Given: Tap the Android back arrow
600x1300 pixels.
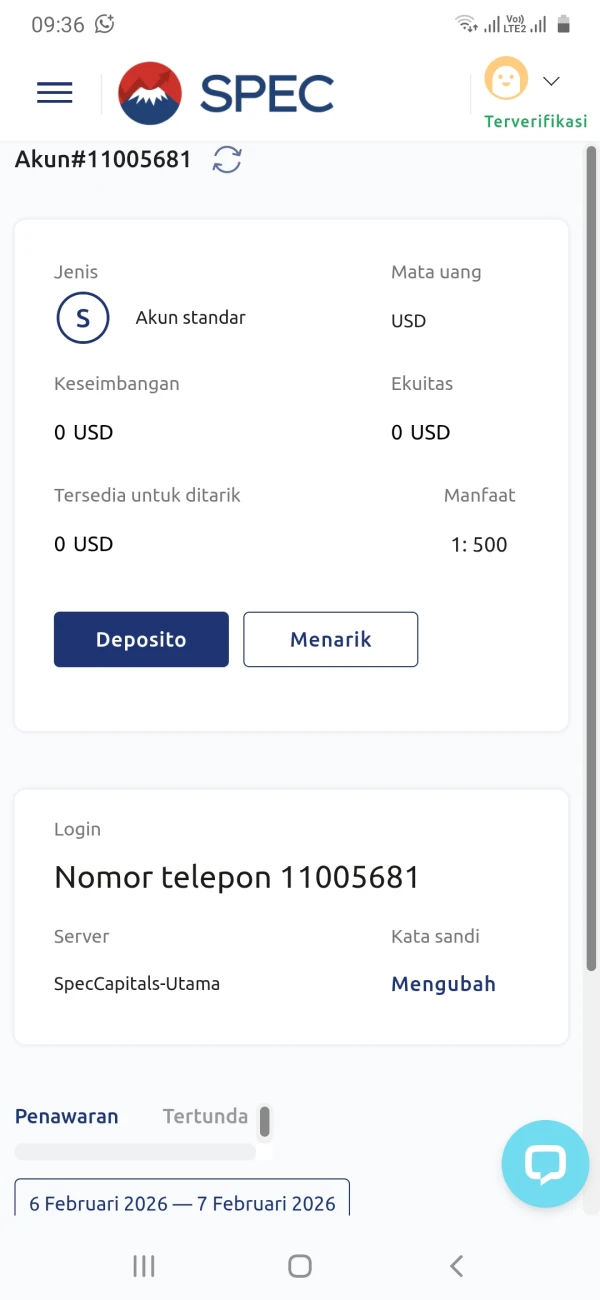Looking at the screenshot, I should (456, 1266).
